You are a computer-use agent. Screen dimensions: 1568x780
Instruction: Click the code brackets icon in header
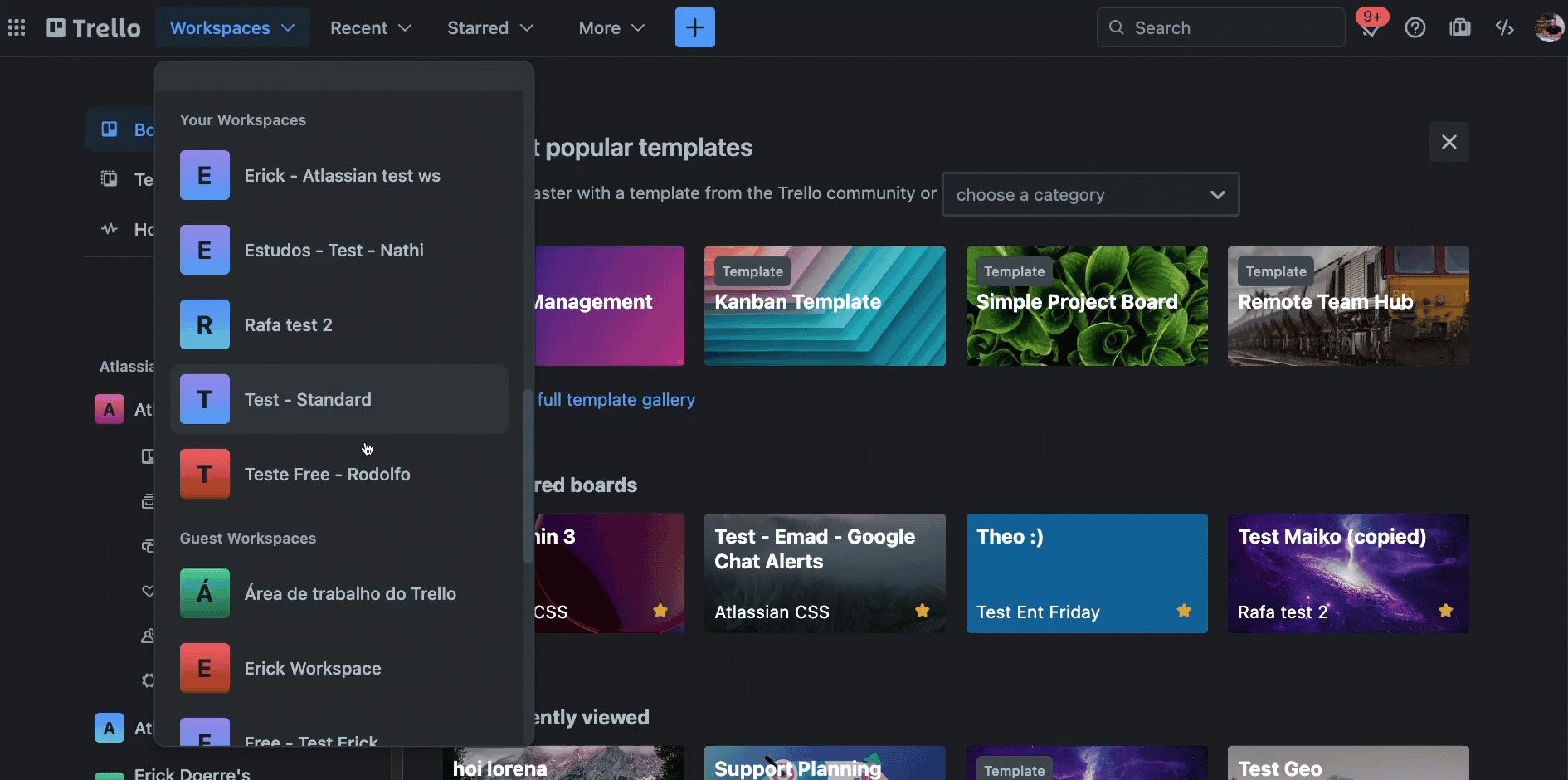[1505, 28]
